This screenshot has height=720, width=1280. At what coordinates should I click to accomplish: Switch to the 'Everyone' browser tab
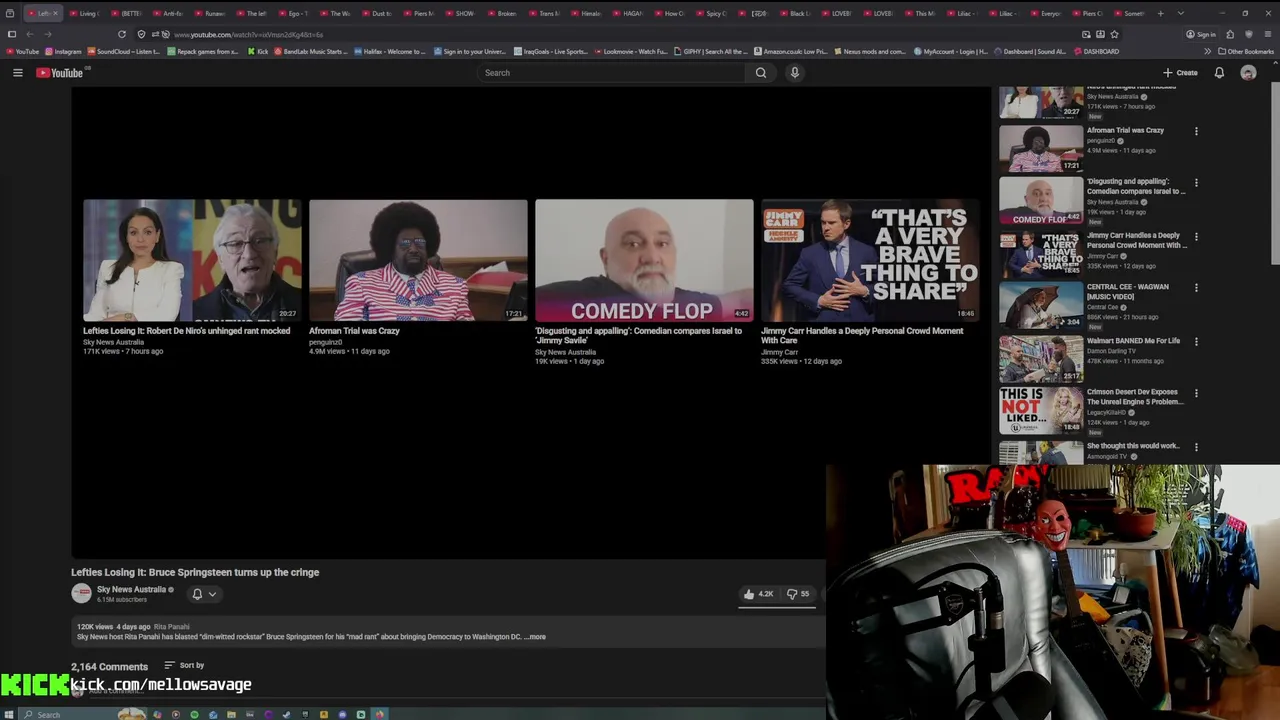1046,13
